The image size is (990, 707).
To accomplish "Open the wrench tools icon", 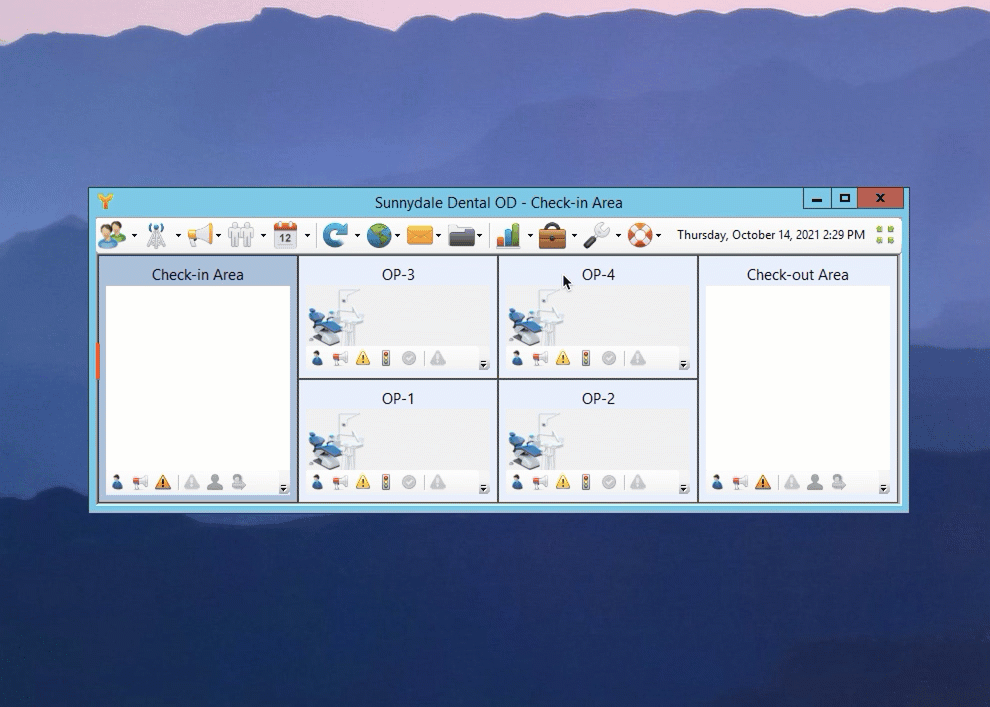I will (596, 235).
